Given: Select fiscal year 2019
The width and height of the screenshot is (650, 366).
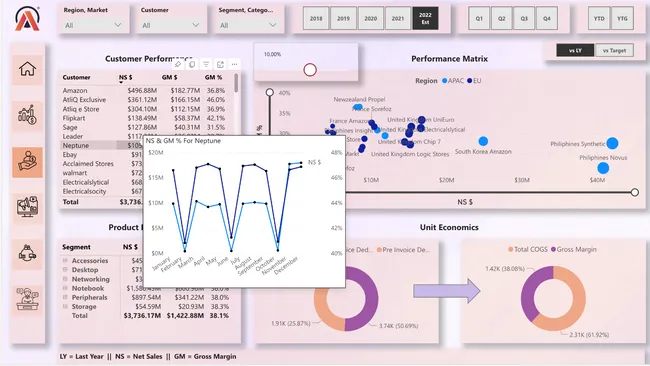Looking at the screenshot, I should tap(343, 19).
